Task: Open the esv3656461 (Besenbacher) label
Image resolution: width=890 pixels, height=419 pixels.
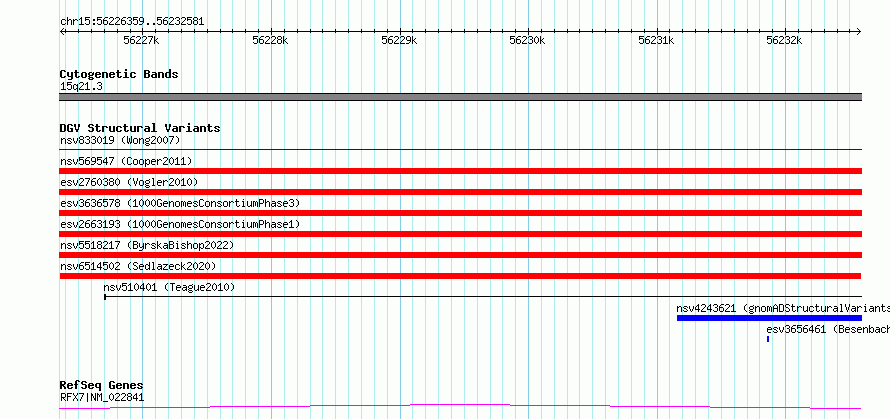Action: coord(828,329)
